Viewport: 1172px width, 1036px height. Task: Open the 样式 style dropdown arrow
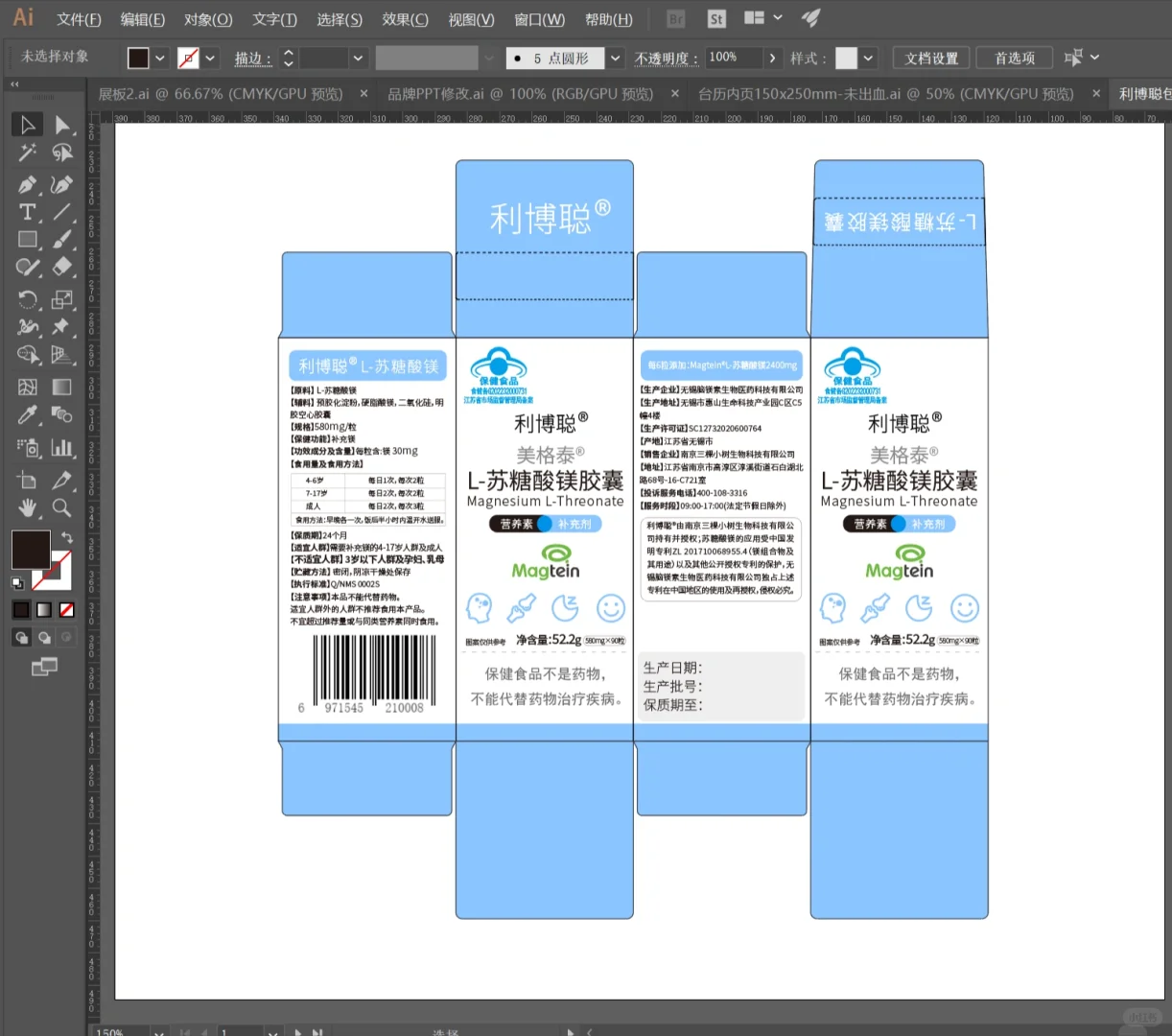click(x=868, y=58)
